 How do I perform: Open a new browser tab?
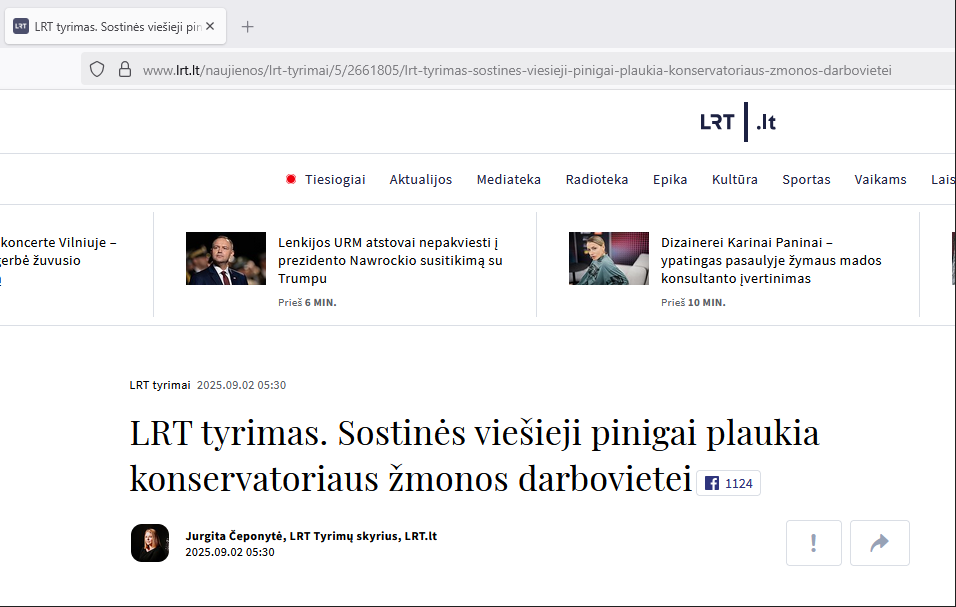pyautogui.click(x=248, y=27)
